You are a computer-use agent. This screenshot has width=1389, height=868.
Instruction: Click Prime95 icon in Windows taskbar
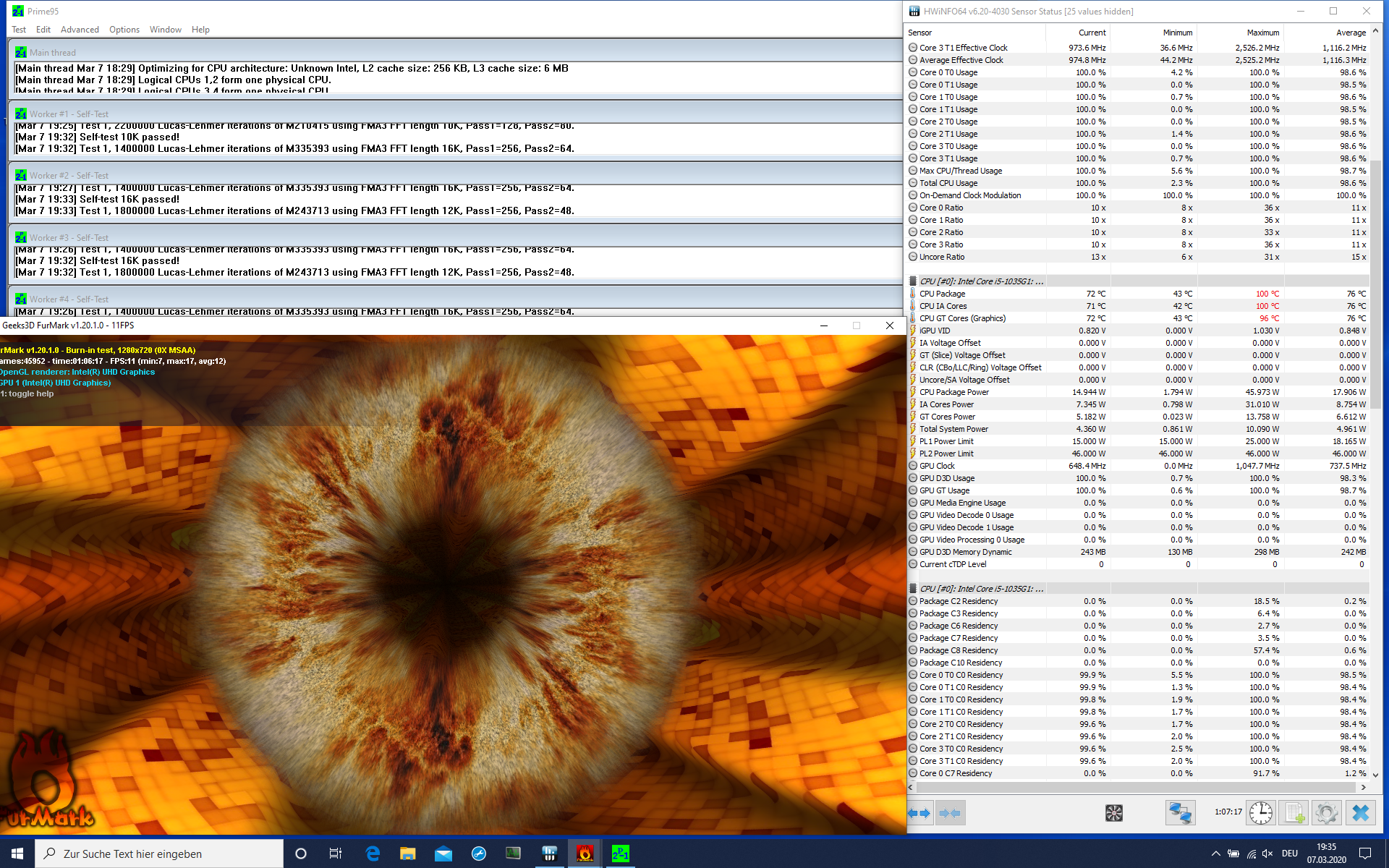620,854
